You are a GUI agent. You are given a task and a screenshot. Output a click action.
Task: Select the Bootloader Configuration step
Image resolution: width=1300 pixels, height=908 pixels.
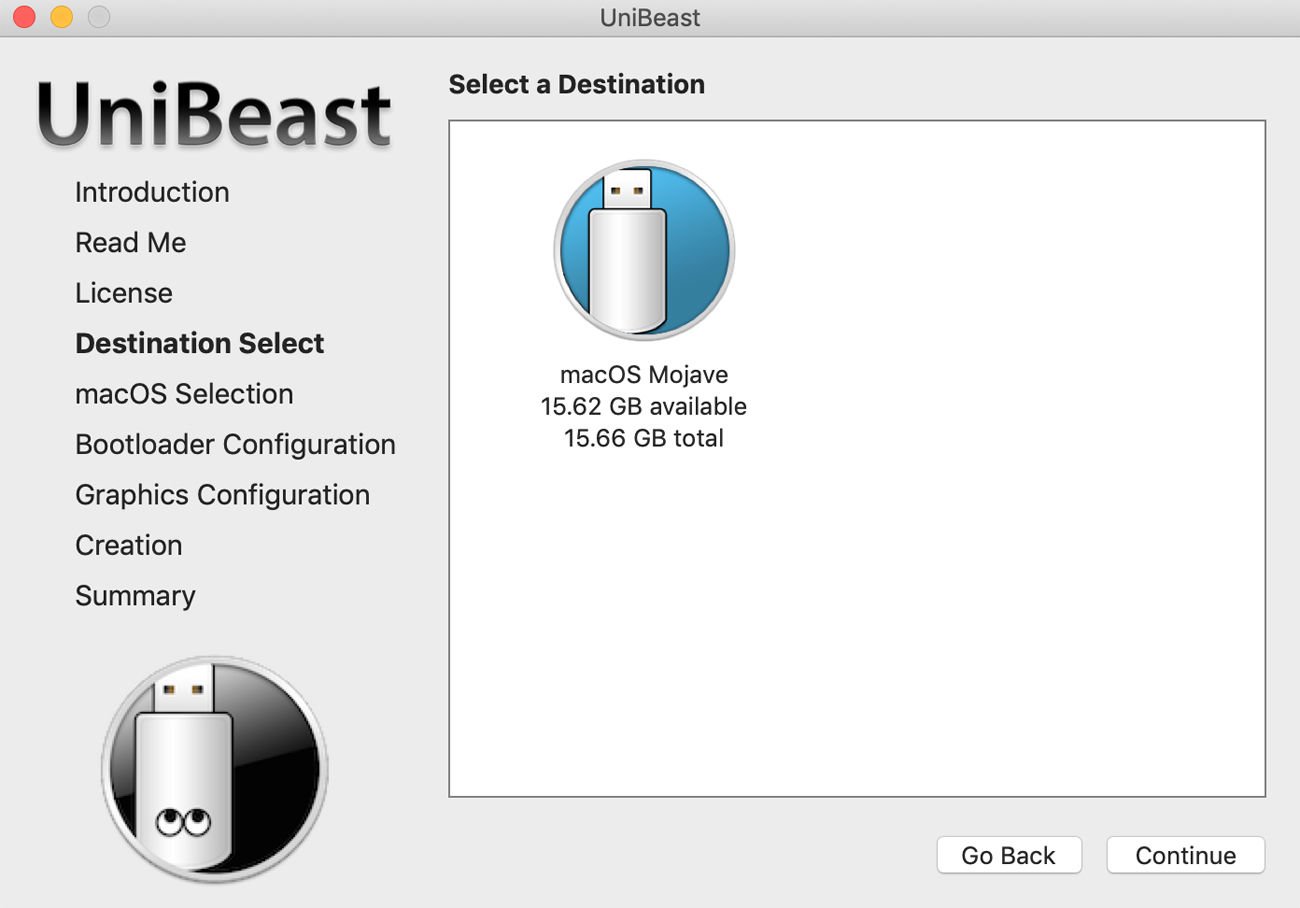coord(235,444)
